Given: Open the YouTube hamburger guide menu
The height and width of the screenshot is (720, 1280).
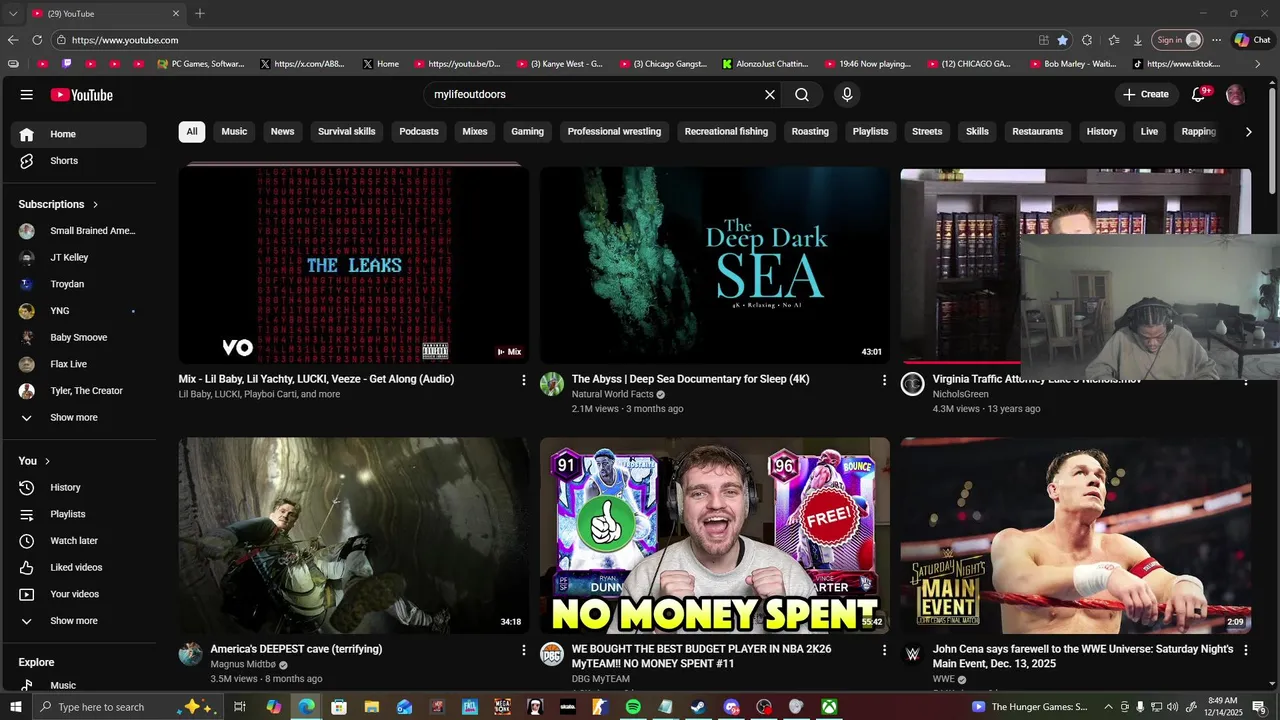Looking at the screenshot, I should click(x=27, y=95).
